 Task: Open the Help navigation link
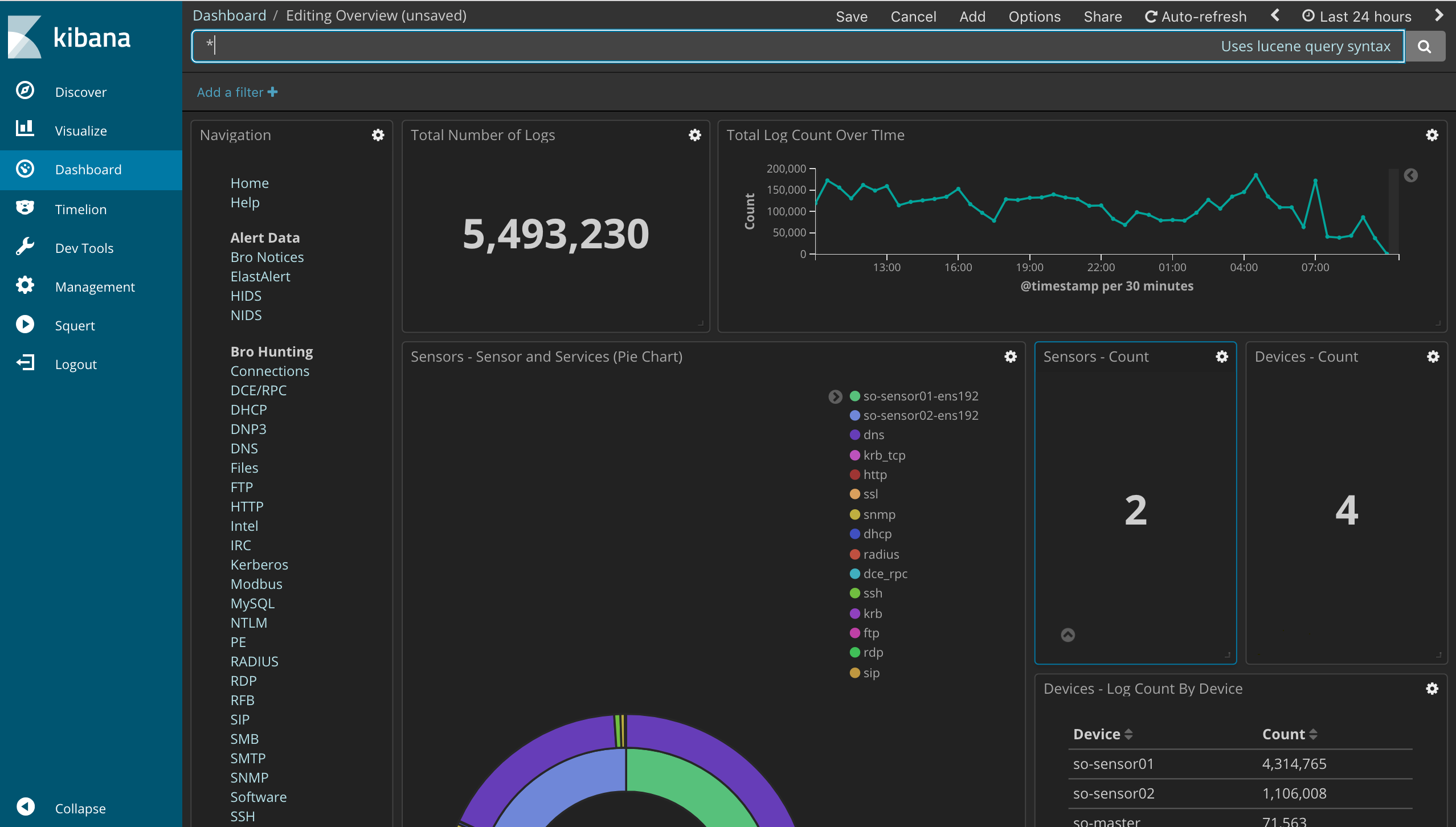tap(245, 202)
